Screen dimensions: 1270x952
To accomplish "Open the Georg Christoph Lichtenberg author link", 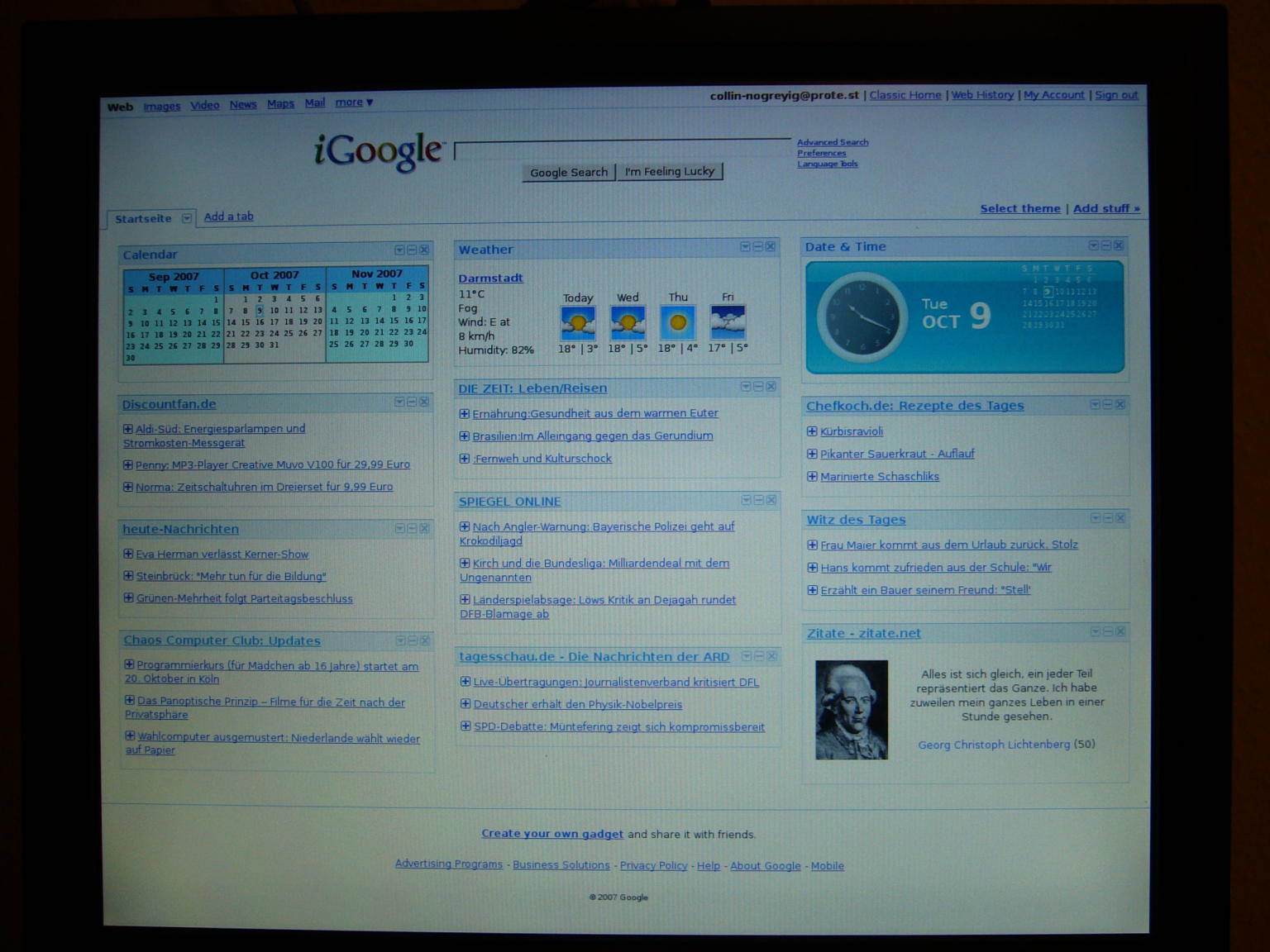I will click(994, 745).
